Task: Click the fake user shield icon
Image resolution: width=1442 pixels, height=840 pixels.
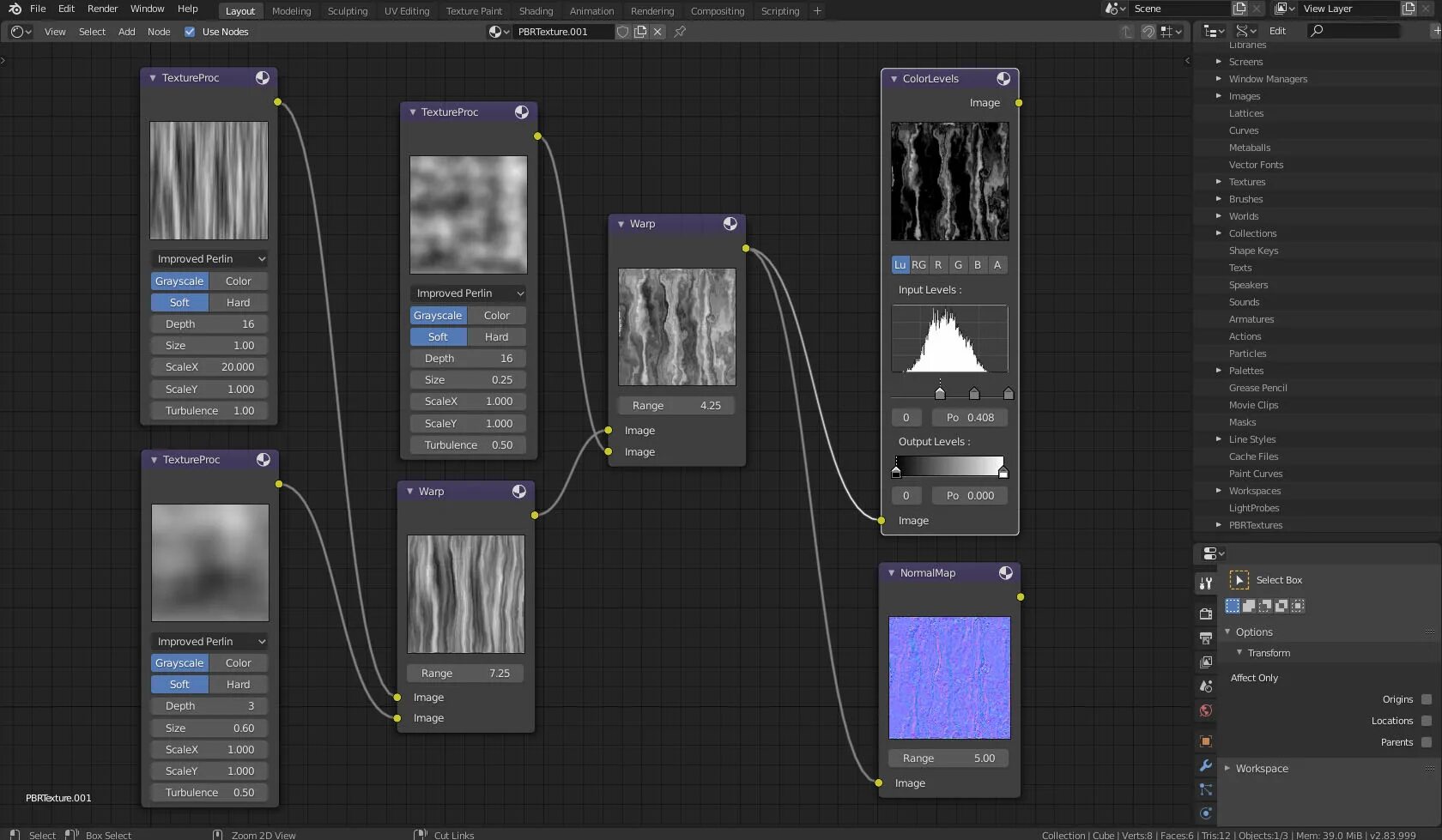Action: click(x=623, y=32)
